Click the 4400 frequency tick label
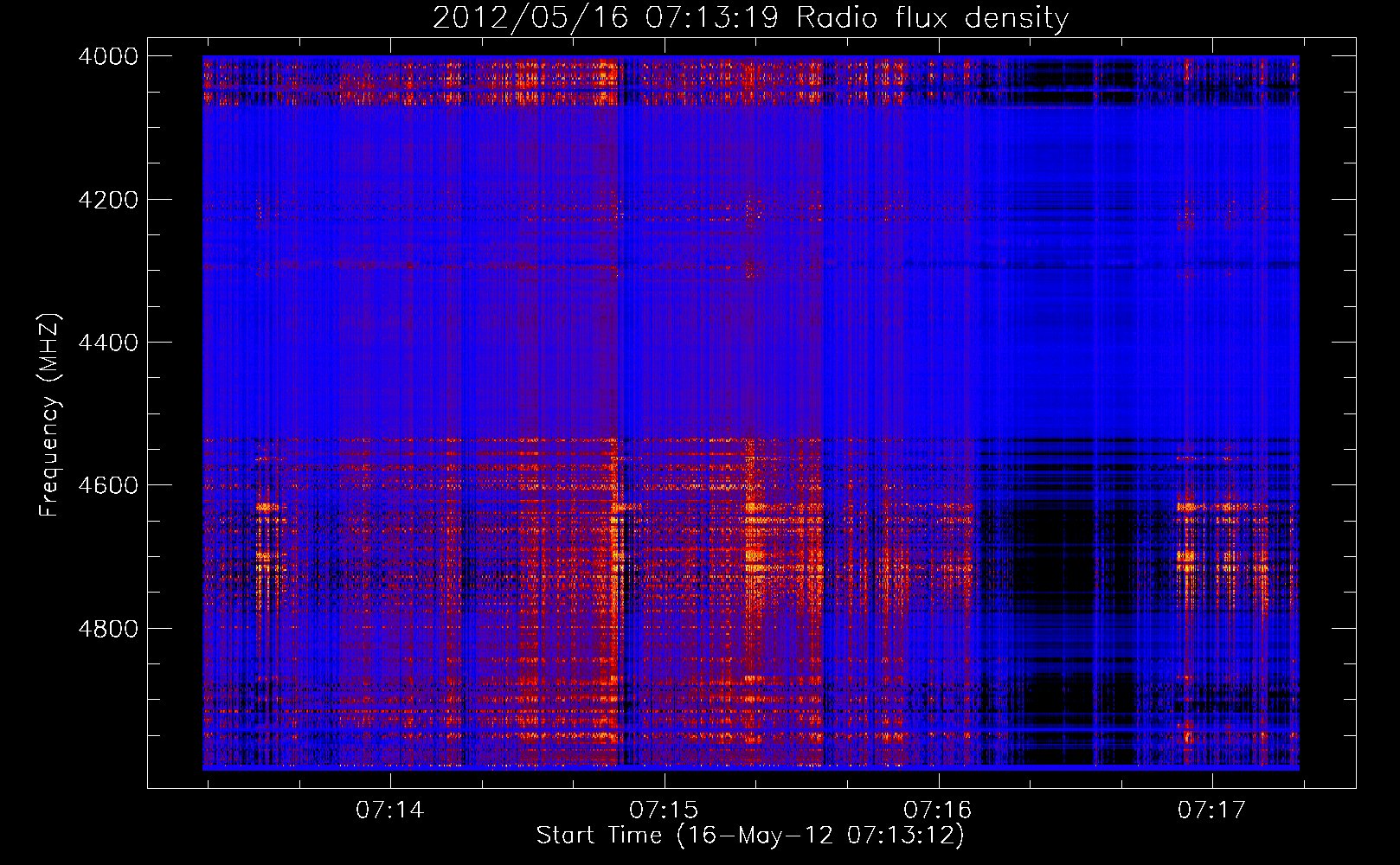Image resolution: width=1400 pixels, height=865 pixels. (107, 343)
